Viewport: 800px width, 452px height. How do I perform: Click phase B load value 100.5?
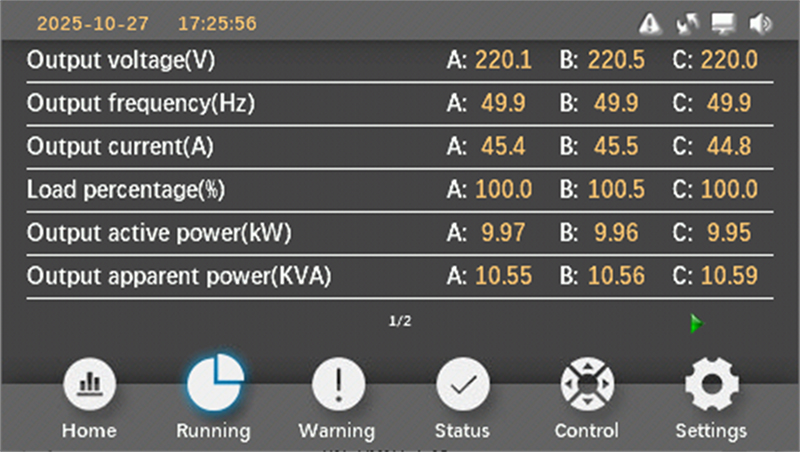pos(616,190)
